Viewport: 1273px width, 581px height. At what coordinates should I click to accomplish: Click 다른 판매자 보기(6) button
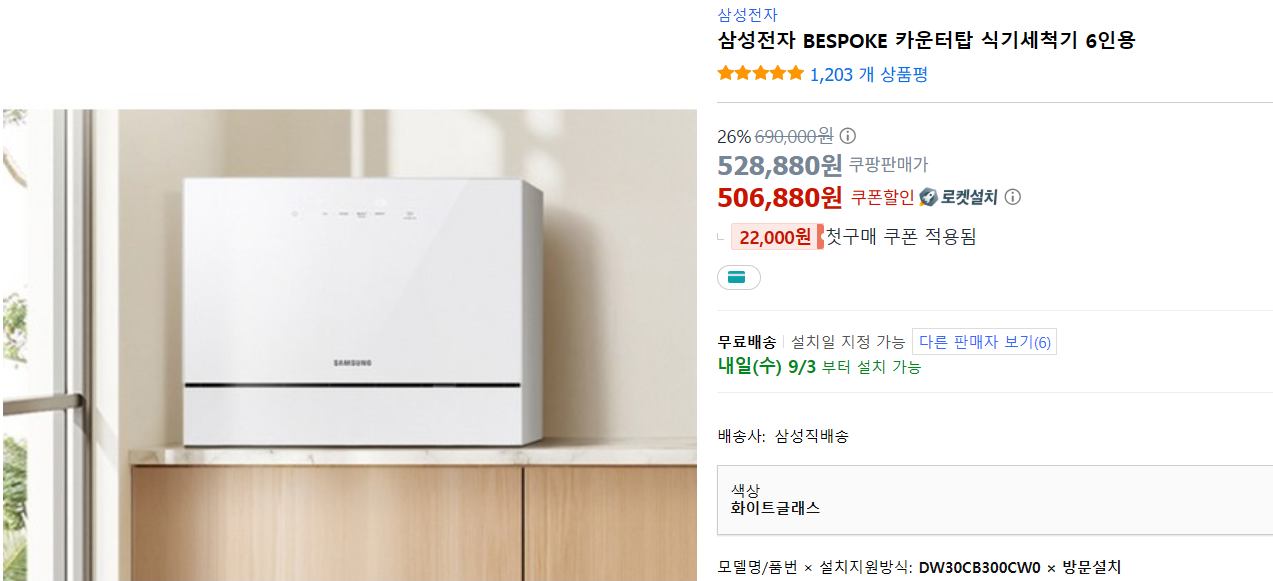click(x=984, y=342)
